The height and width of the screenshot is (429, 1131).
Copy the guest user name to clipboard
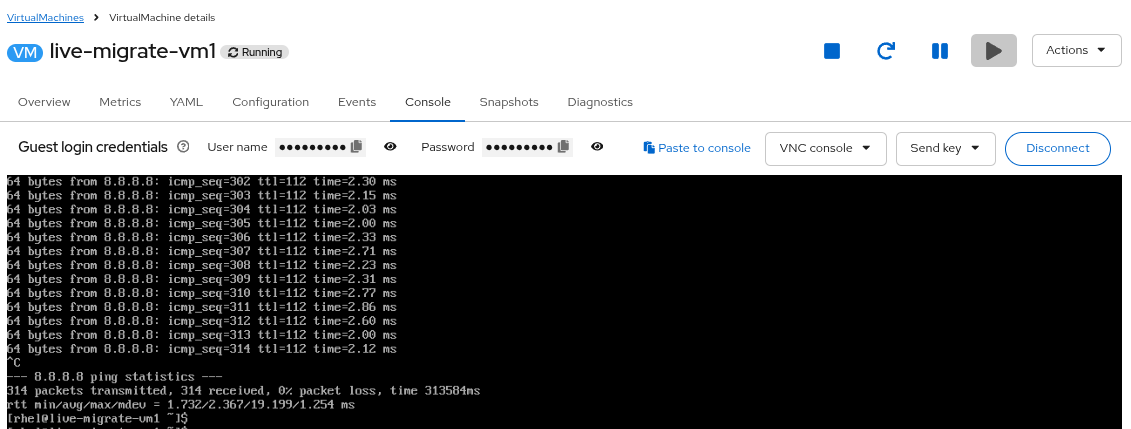click(x=357, y=147)
